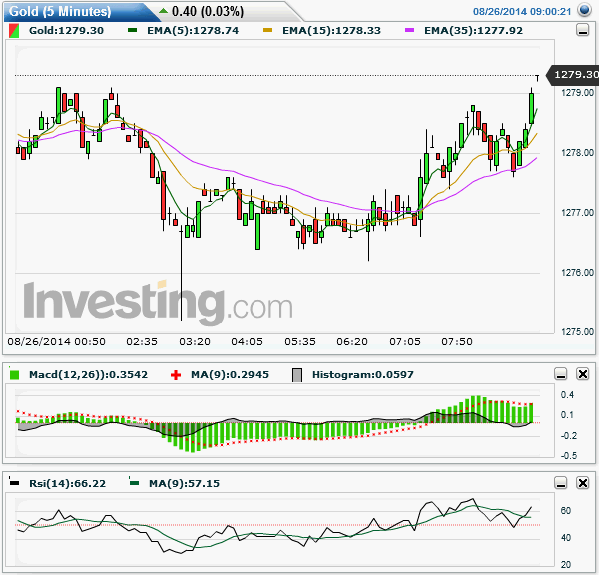Click the yellow EMA(15) legend swatch
599x575 pixels.
coord(267,30)
